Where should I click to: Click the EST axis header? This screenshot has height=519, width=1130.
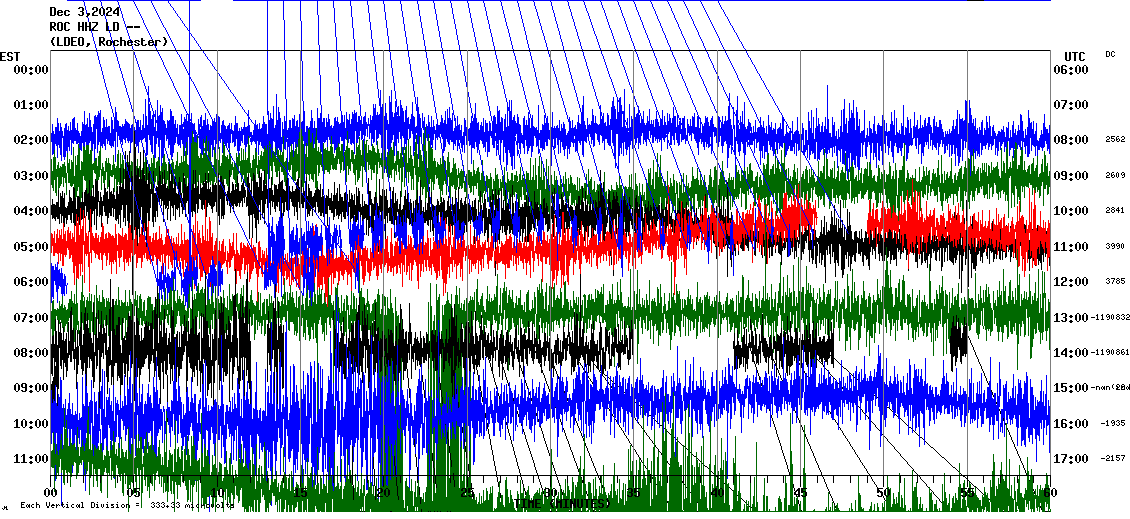click(x=10, y=55)
